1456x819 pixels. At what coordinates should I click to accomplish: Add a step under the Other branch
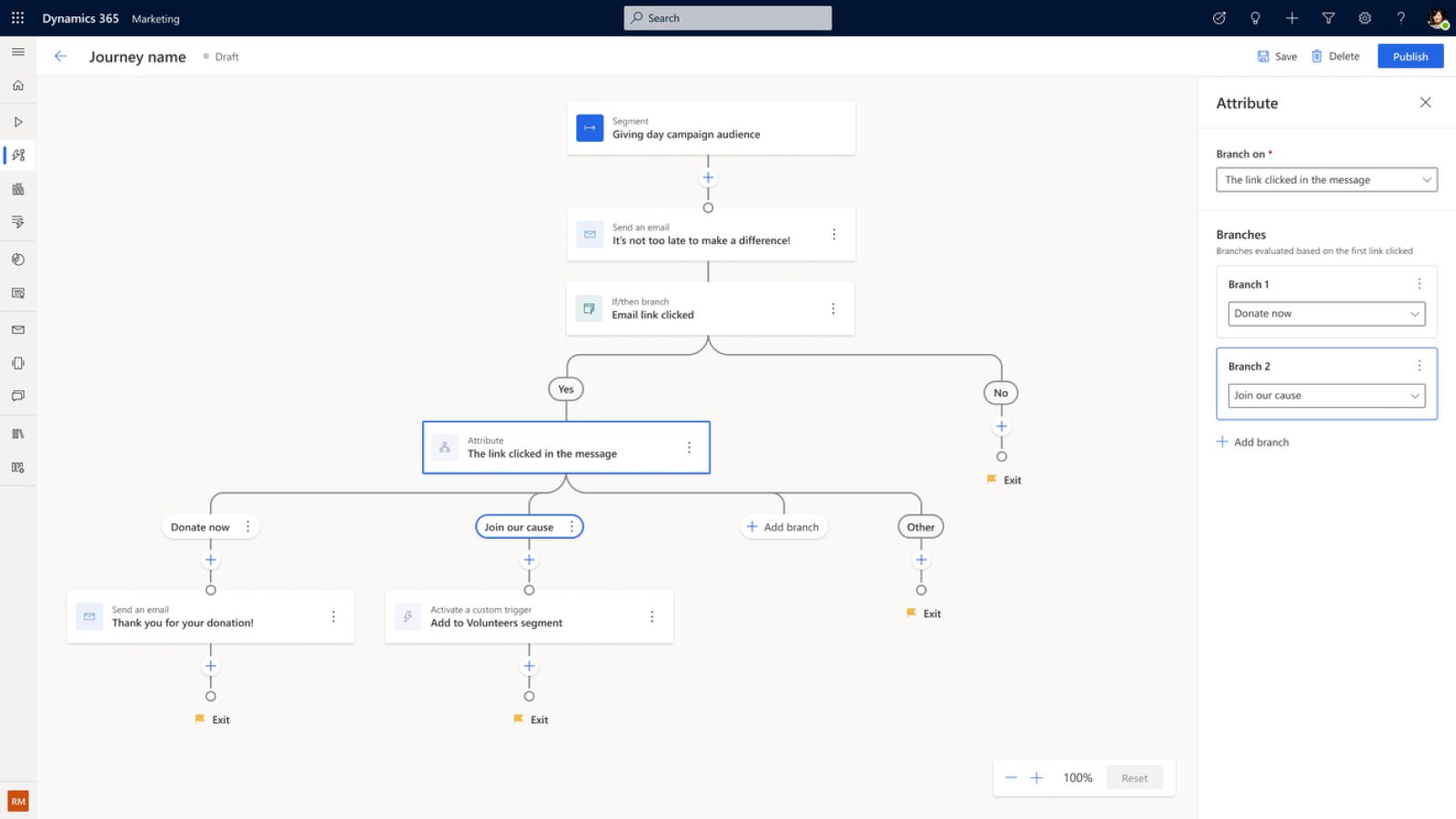tap(921, 561)
